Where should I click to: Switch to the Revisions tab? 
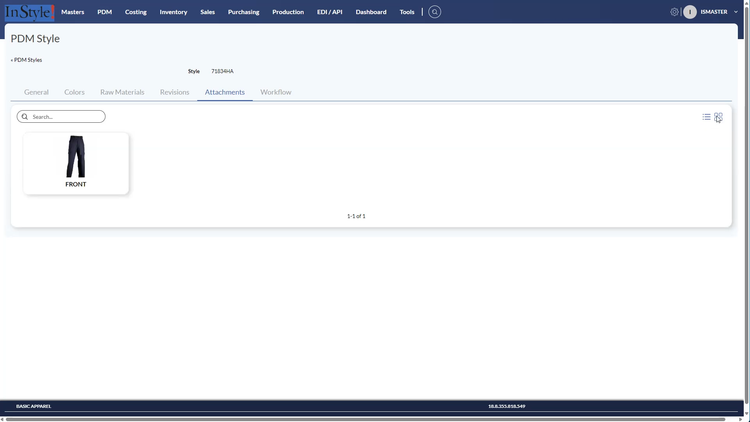tap(174, 92)
